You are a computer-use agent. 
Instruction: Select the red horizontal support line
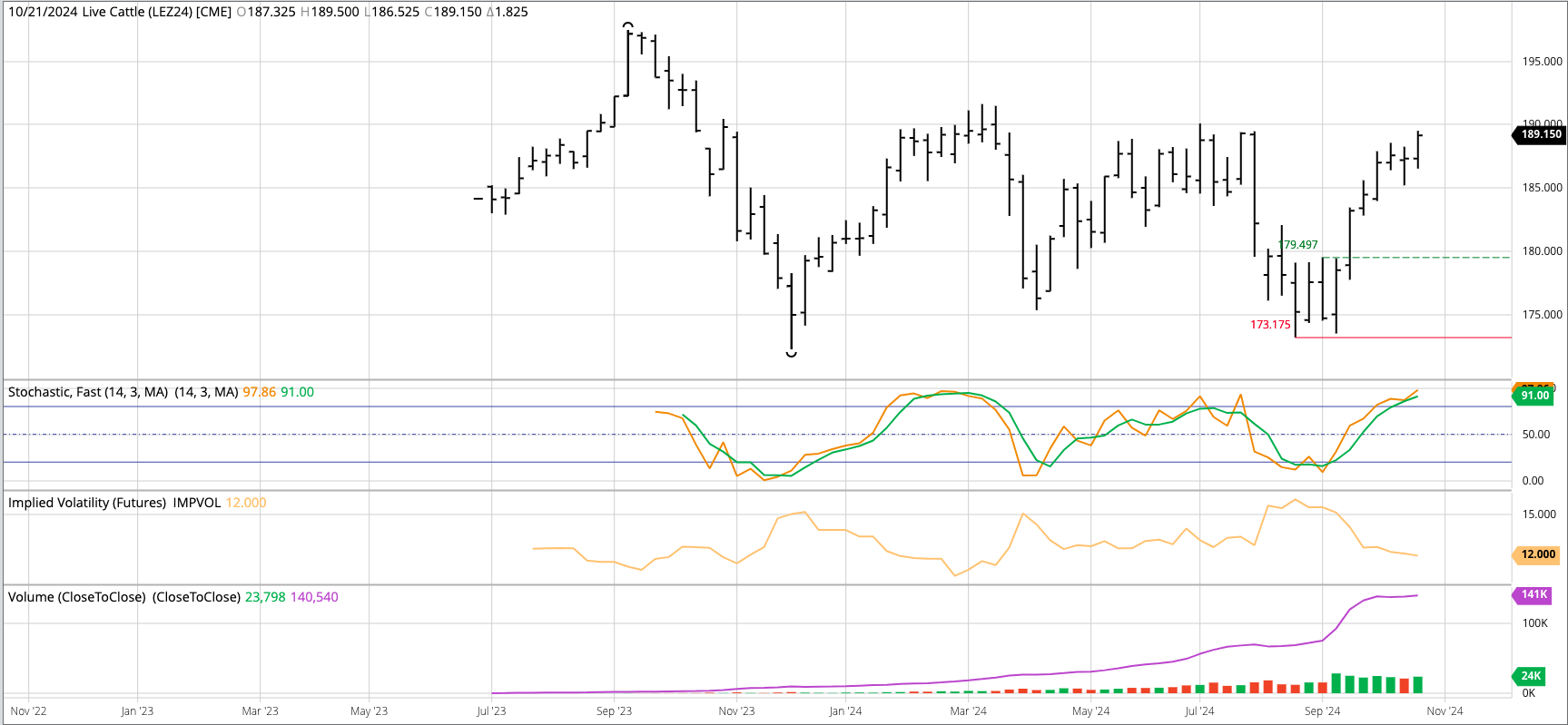1407,338
